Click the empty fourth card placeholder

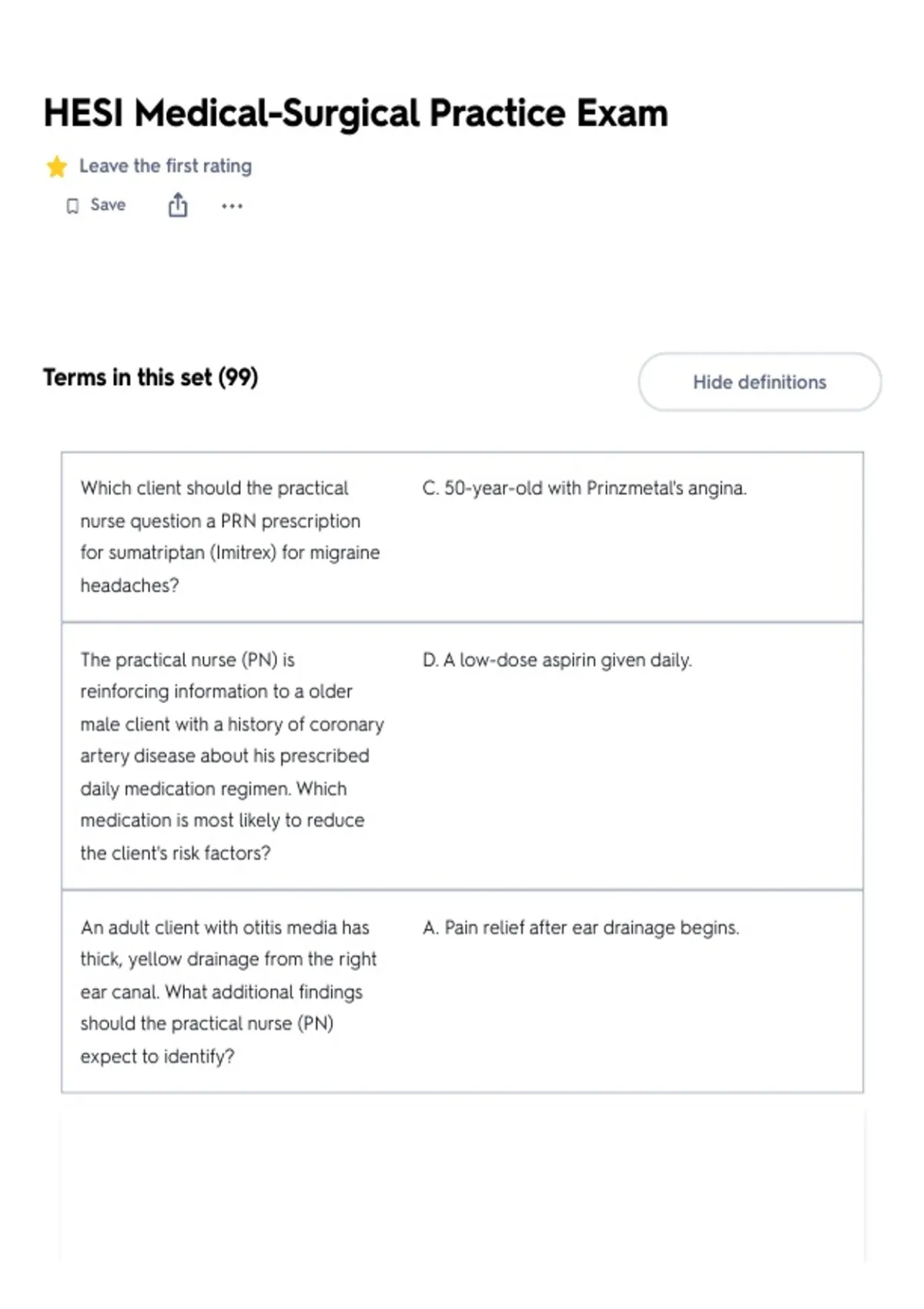coord(462,1186)
